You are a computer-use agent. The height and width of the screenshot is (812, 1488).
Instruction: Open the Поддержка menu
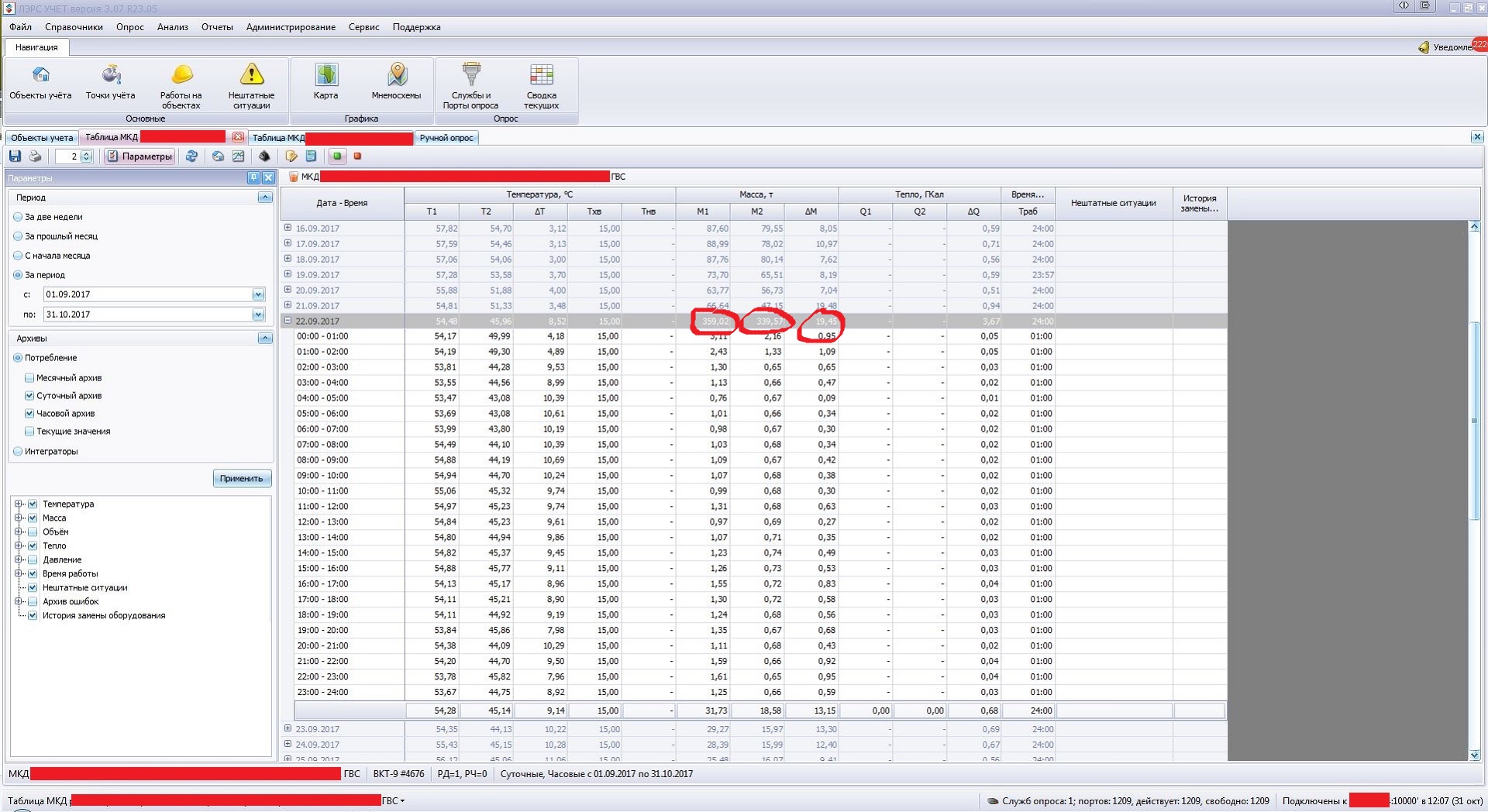click(416, 27)
